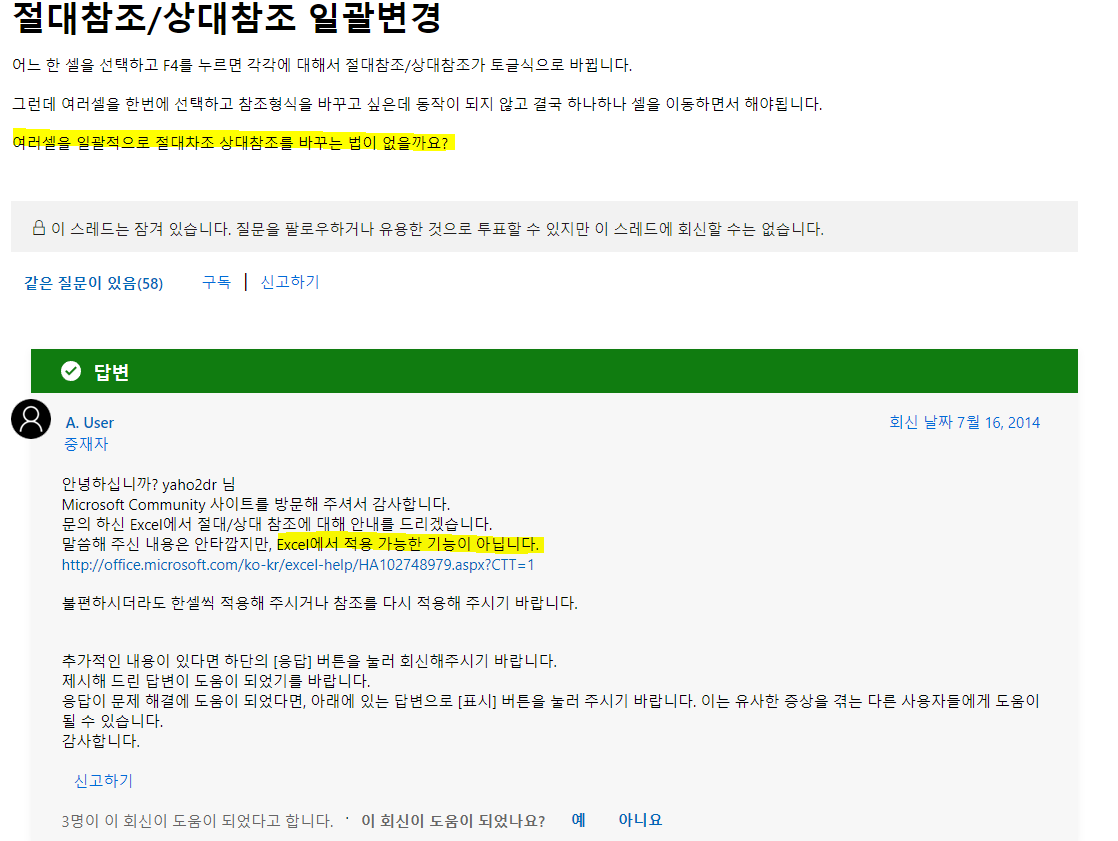Click the line 추가적인 내용이 있다면 하단의 [응답]

pos(309,661)
